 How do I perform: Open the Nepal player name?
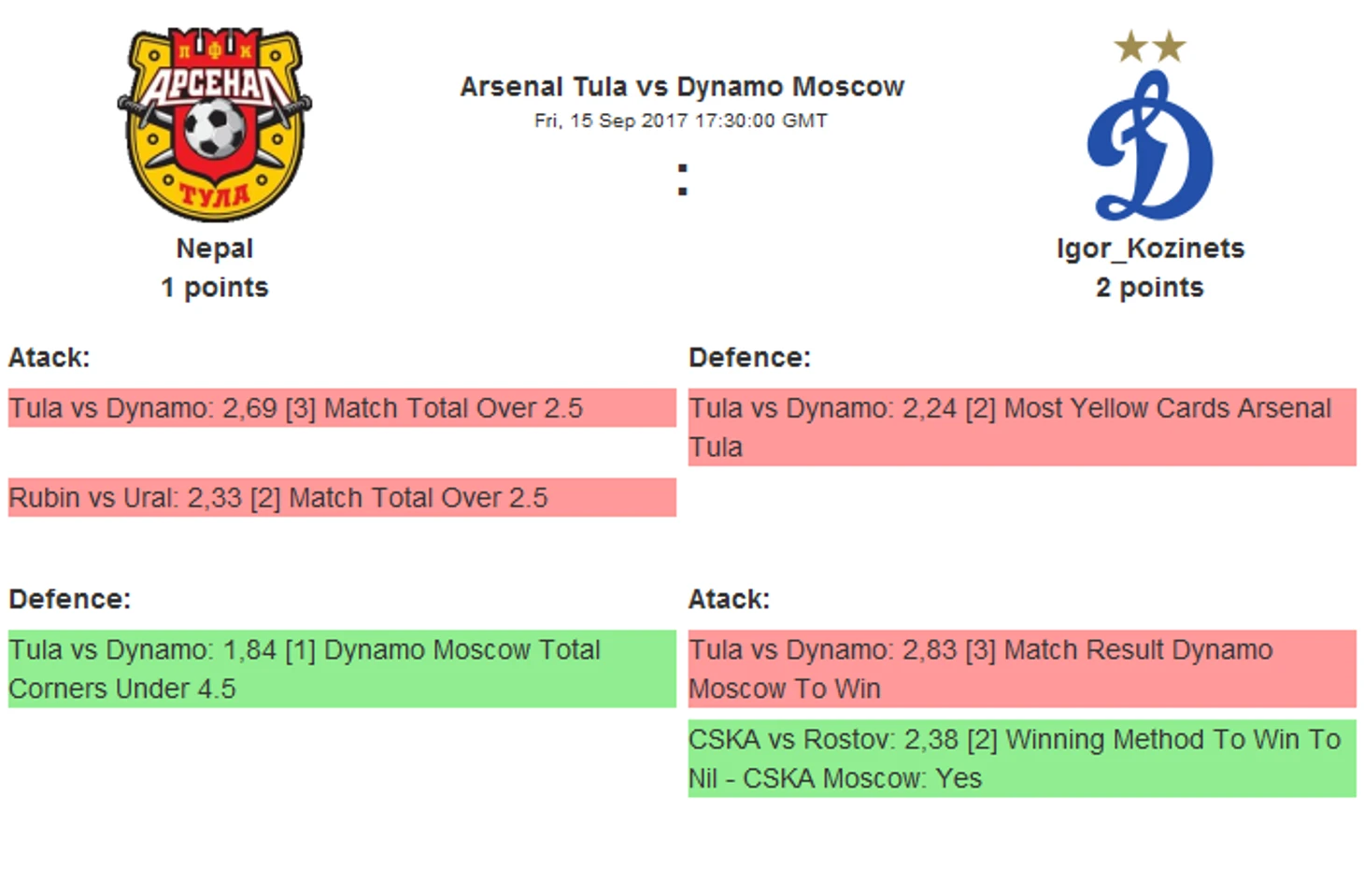(215, 249)
